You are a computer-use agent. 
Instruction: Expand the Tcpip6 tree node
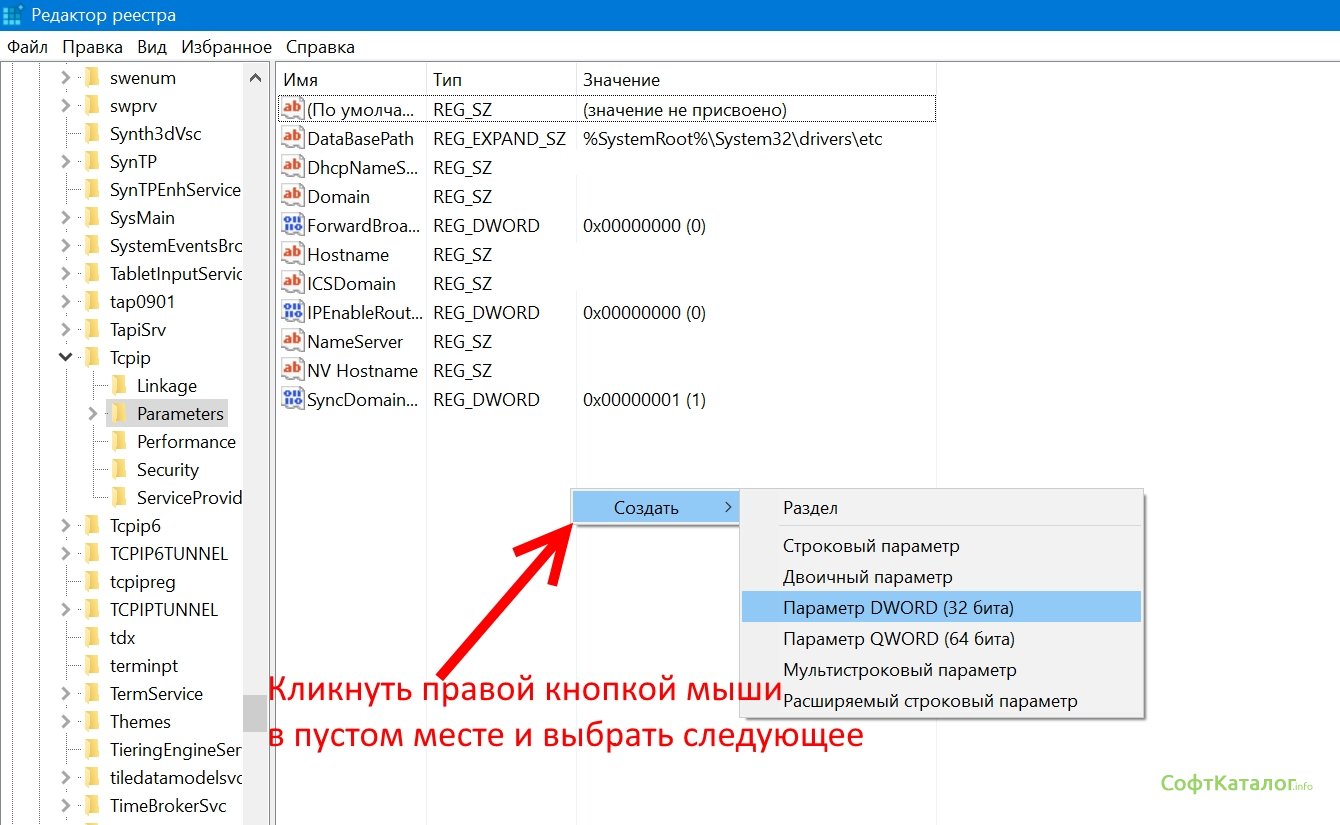pyautogui.click(x=66, y=525)
